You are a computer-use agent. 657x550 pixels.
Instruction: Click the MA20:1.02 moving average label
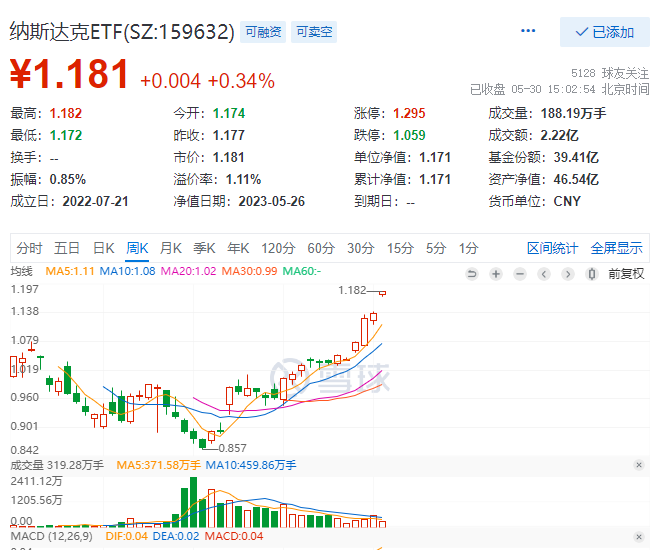pyautogui.click(x=189, y=271)
